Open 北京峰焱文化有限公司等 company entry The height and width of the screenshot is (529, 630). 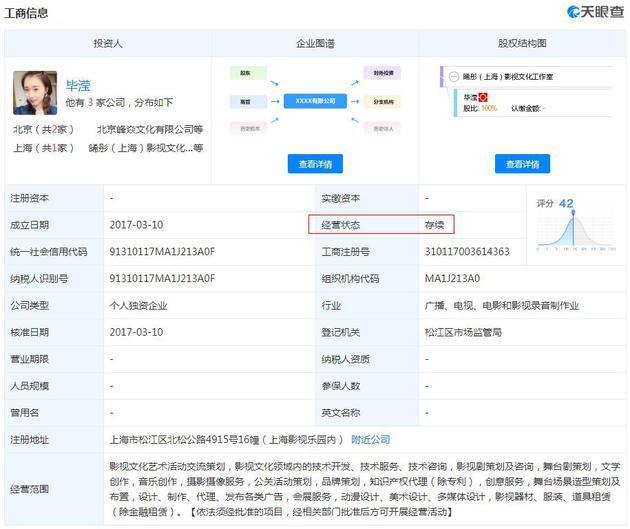pos(150,129)
